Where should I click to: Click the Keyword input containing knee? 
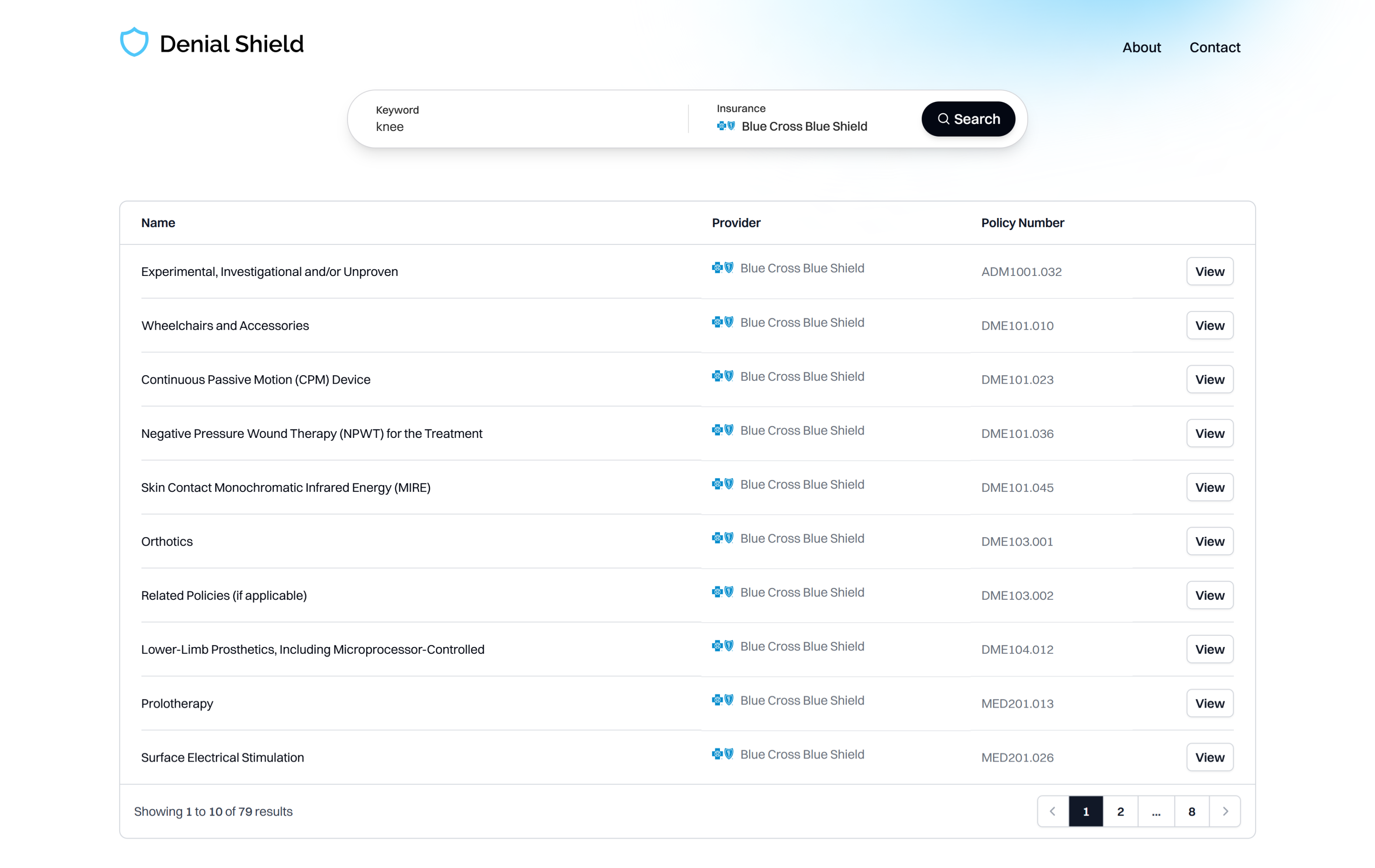click(525, 126)
